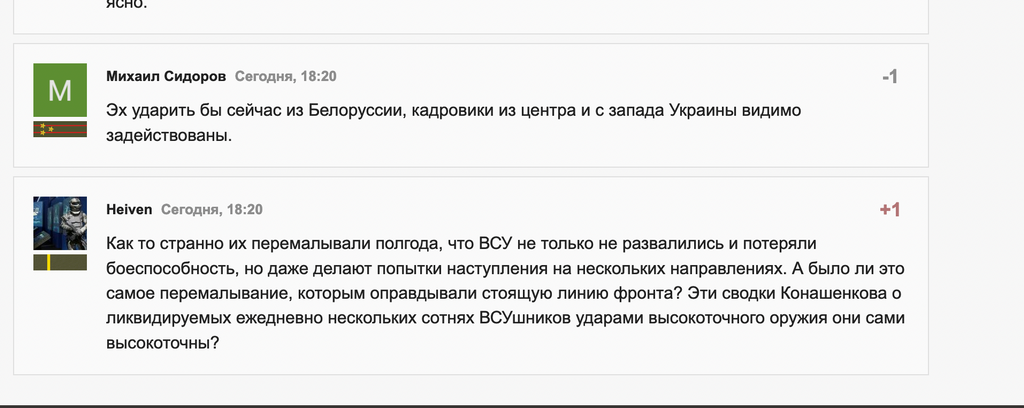Click the -1 comment rating
This screenshot has height=408, width=1024.
pos(889,77)
